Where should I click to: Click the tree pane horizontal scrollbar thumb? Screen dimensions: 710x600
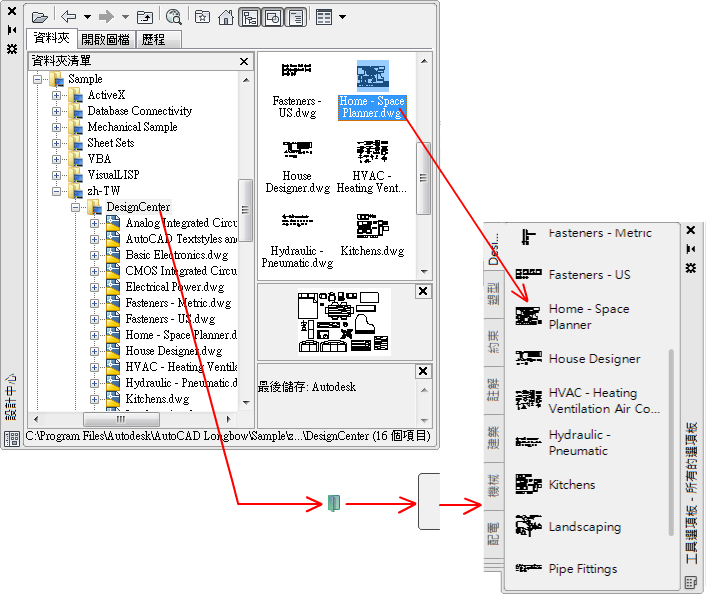pyautogui.click(x=121, y=419)
